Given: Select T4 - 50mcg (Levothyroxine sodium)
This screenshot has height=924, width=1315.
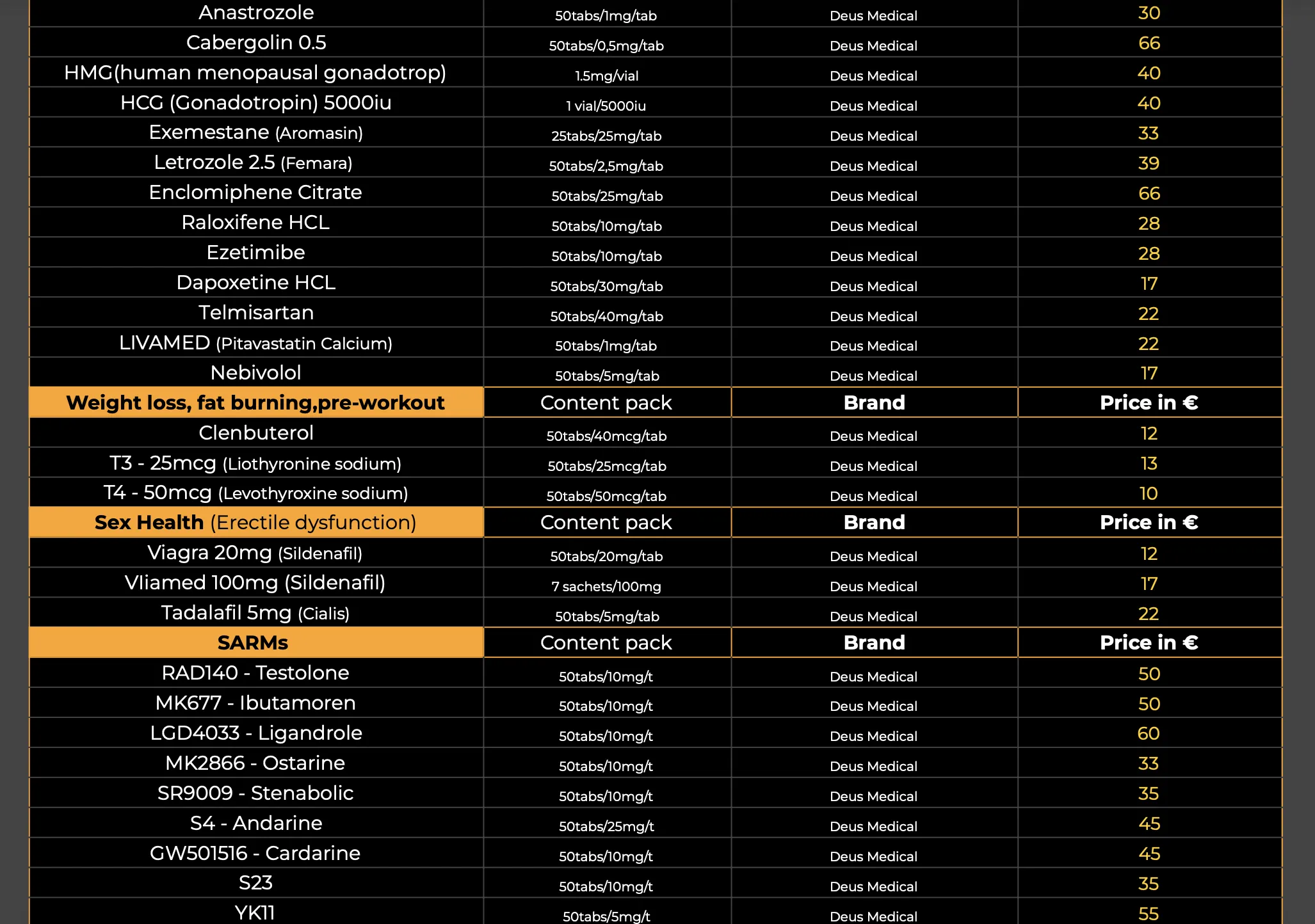Looking at the screenshot, I should [x=256, y=493].
